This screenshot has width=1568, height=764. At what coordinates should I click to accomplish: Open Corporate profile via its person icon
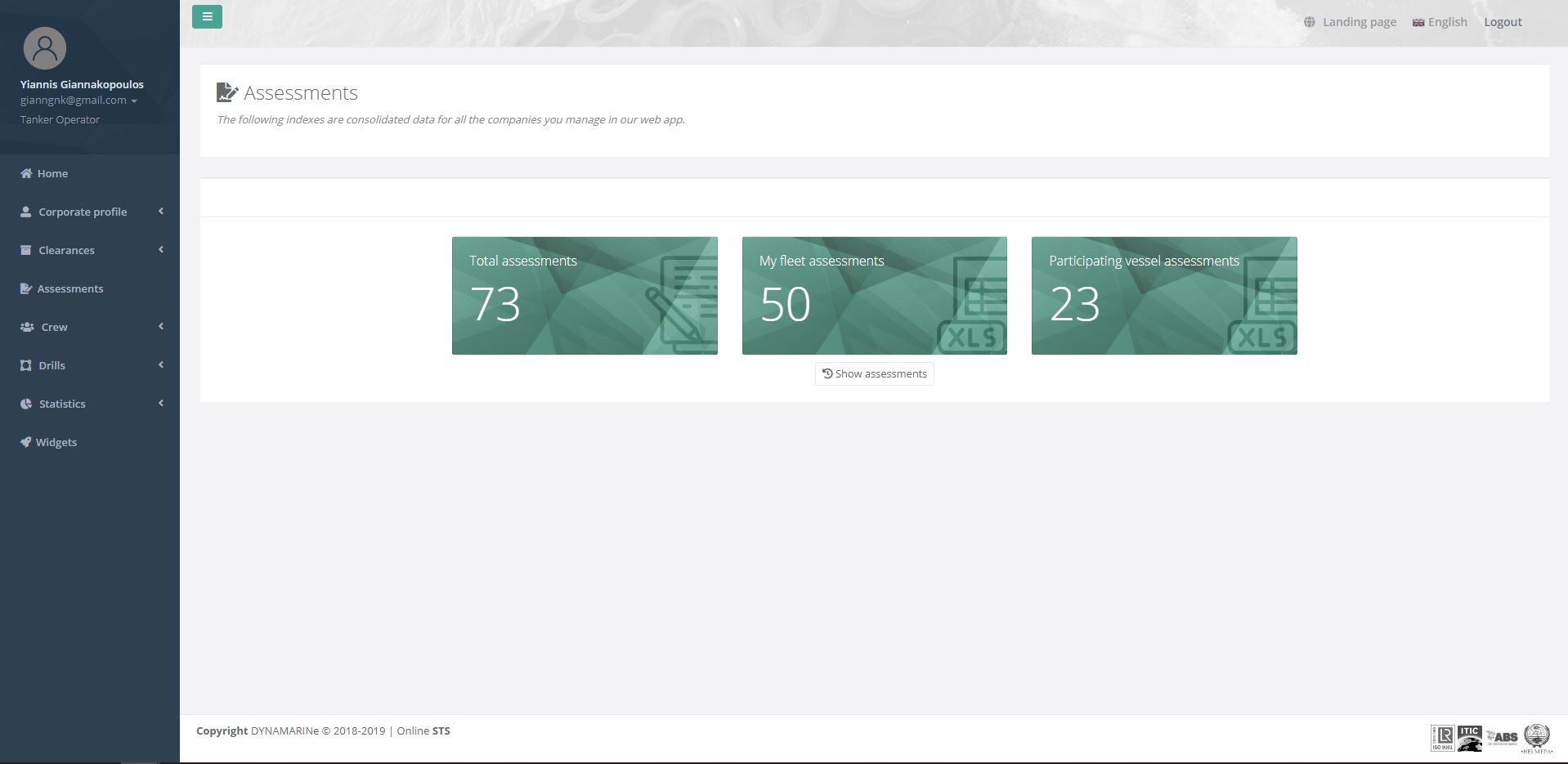(x=25, y=211)
